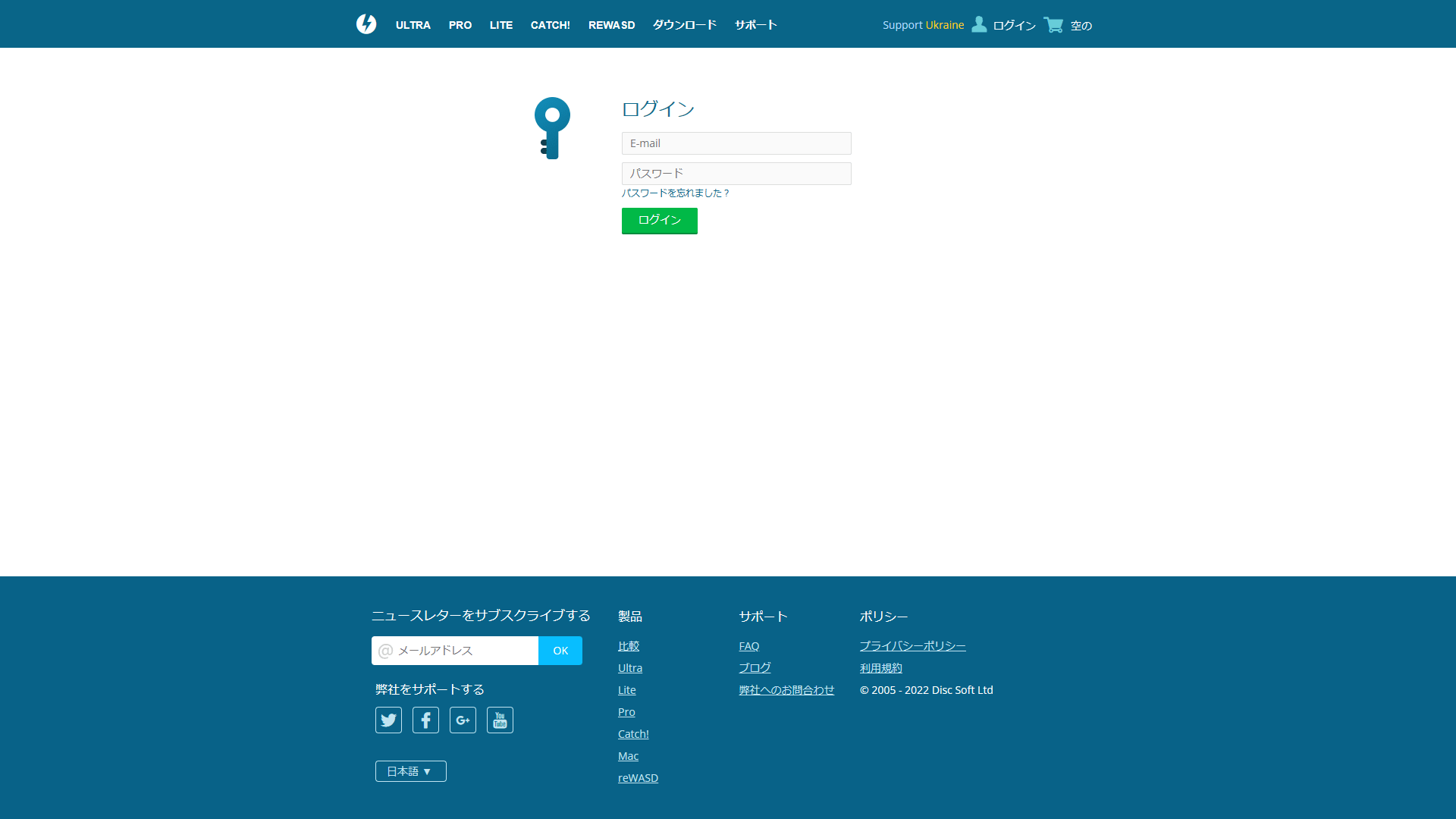Open the サポート header menu
The width and height of the screenshot is (1456, 819).
coord(755,25)
